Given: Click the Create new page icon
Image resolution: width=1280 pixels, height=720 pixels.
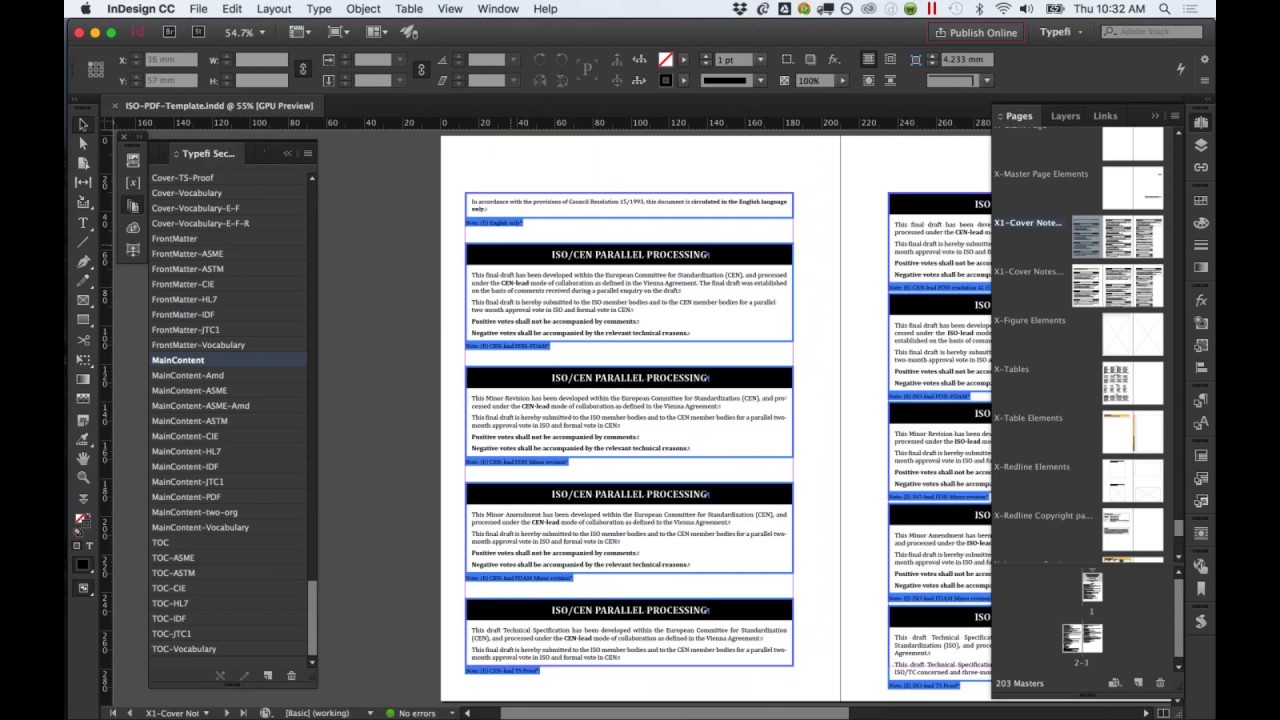Looking at the screenshot, I should 1138,683.
